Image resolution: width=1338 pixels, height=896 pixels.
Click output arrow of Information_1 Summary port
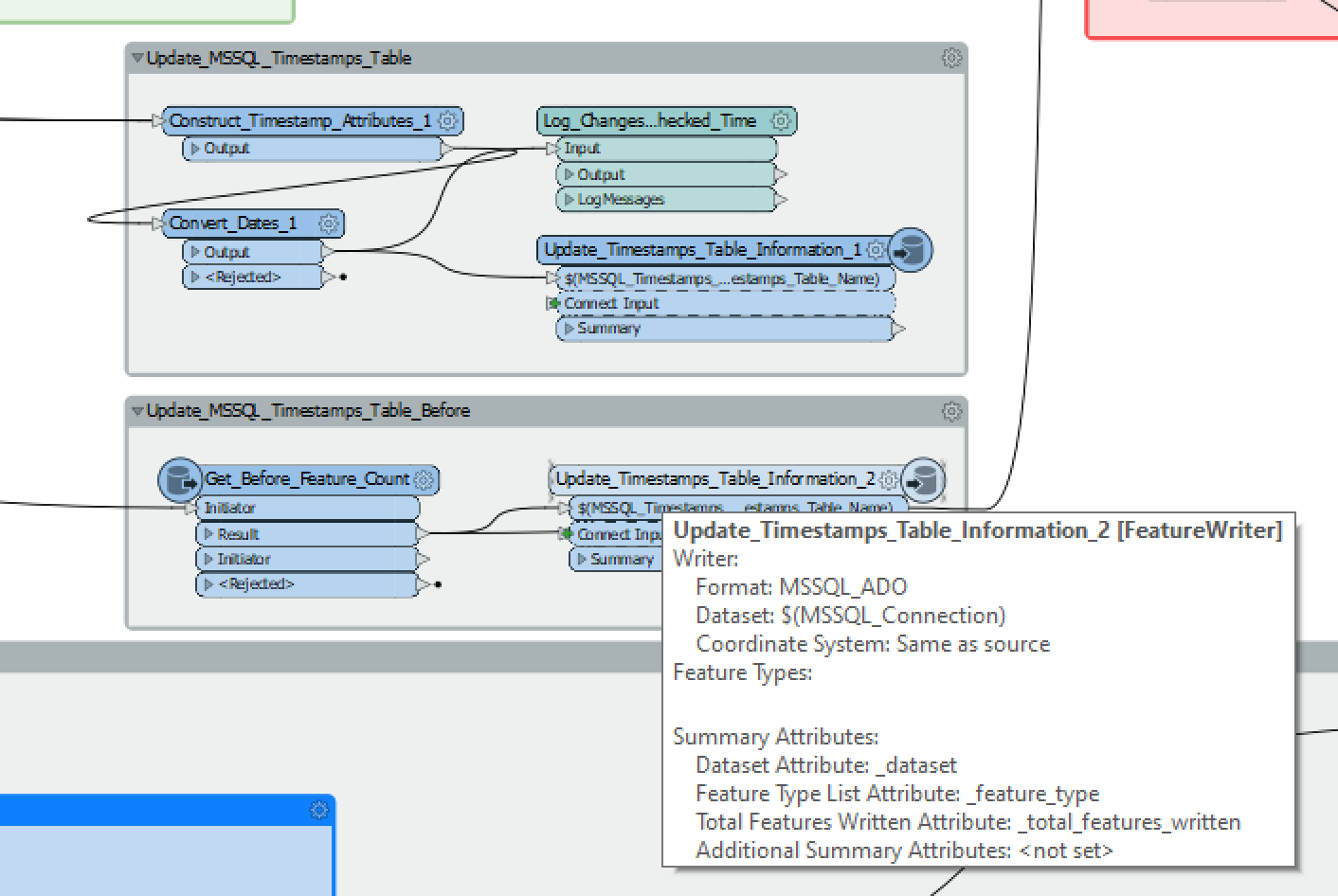coord(898,329)
